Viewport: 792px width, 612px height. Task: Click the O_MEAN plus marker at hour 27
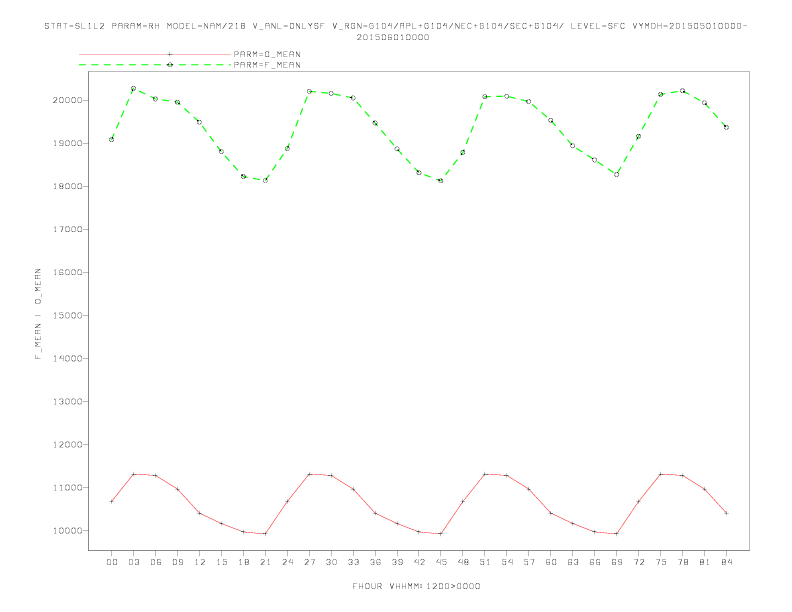pyautogui.click(x=309, y=474)
